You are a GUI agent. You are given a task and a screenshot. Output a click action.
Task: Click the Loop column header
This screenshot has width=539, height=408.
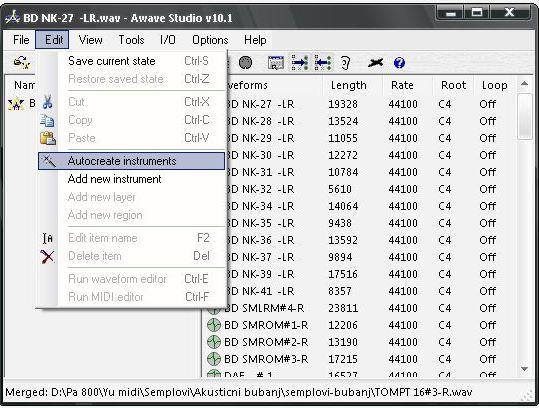(x=495, y=85)
